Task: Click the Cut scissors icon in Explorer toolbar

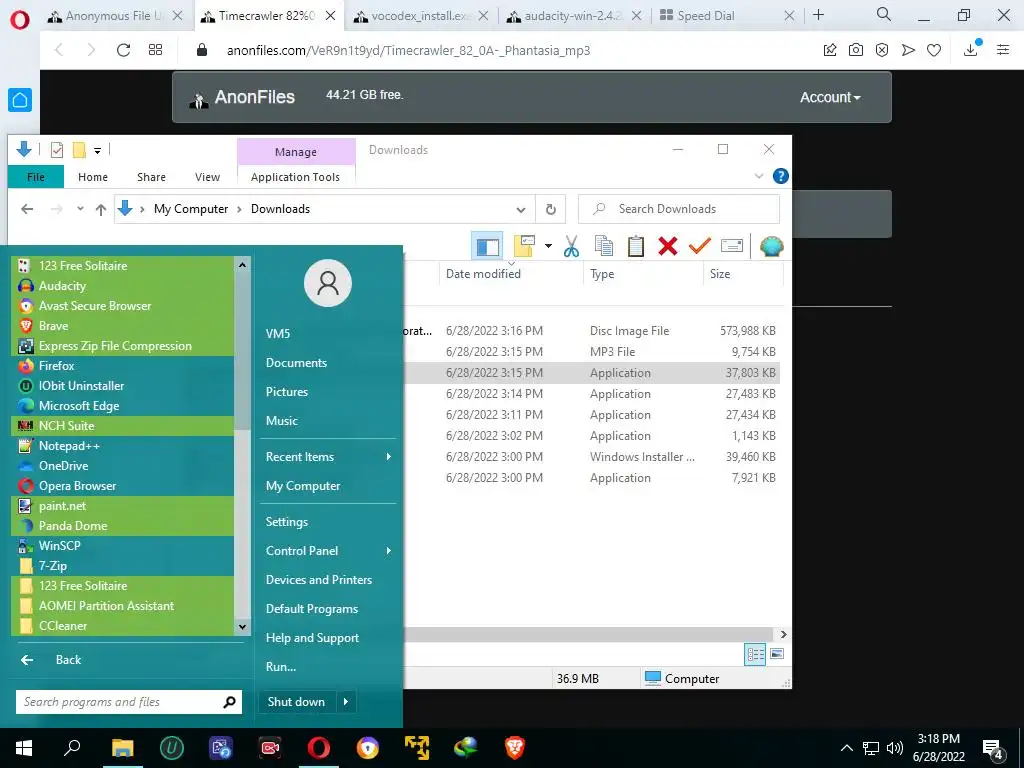Action: pyautogui.click(x=571, y=246)
